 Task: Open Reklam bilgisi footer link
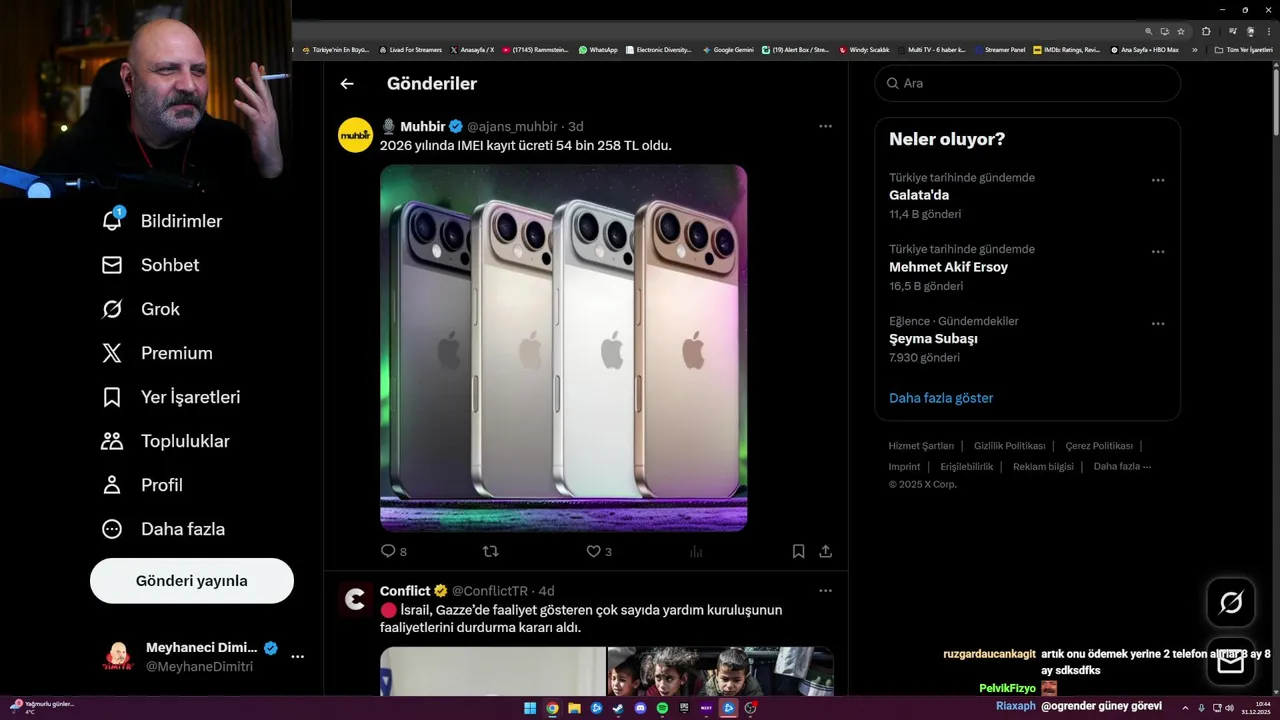pos(1043,466)
